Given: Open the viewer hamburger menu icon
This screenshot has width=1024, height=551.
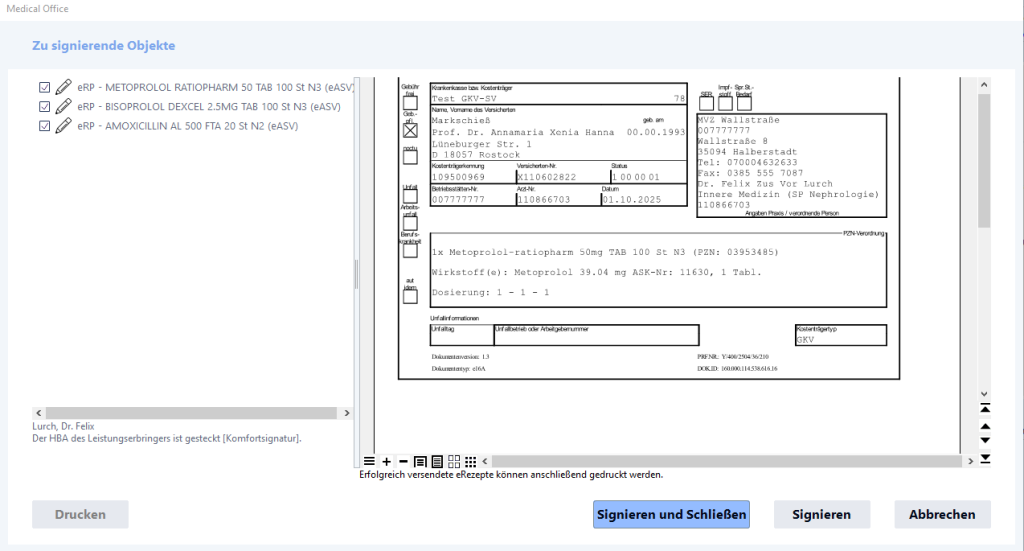Looking at the screenshot, I should (x=369, y=461).
